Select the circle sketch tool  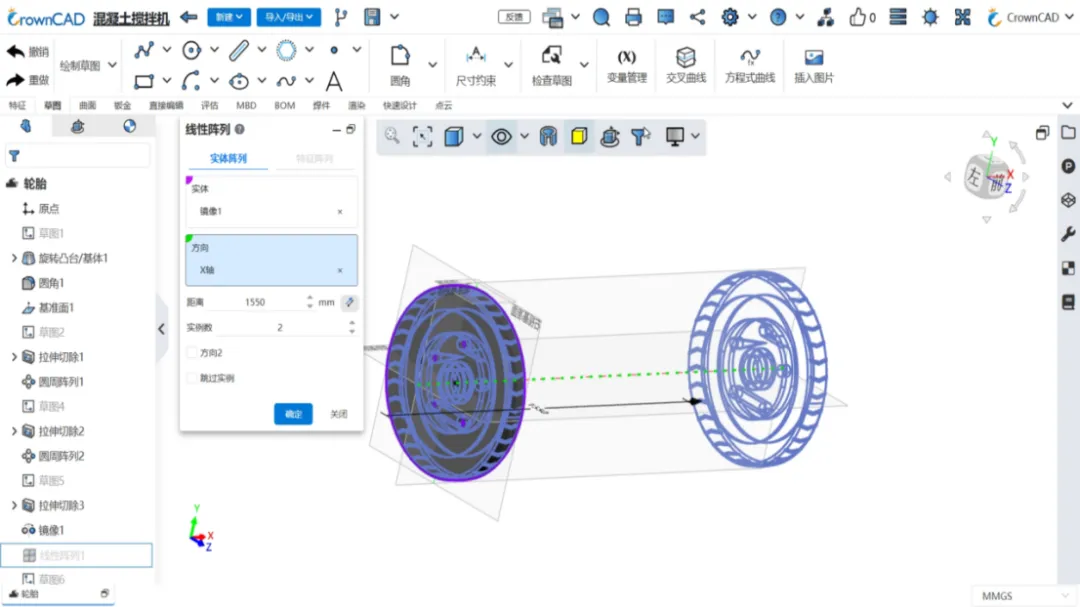click(191, 50)
